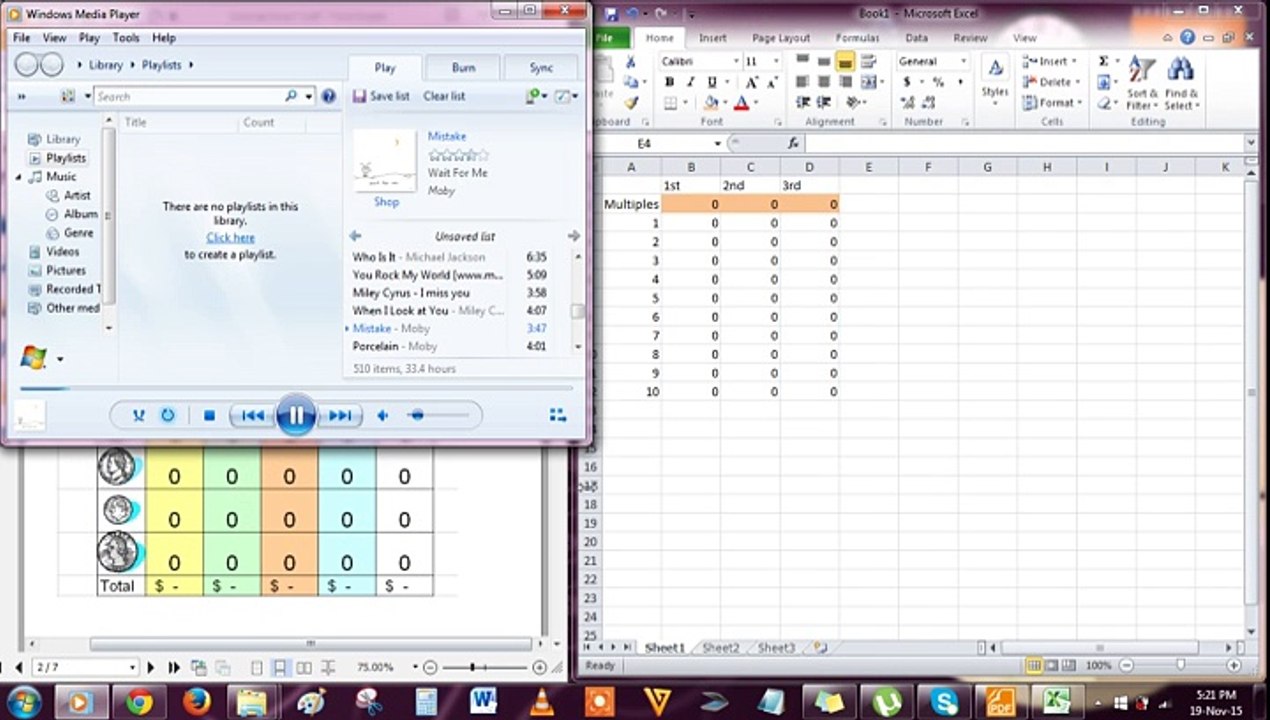This screenshot has width=1270, height=720.
Task: Open the Burn tab in Media Player
Action: 463,68
